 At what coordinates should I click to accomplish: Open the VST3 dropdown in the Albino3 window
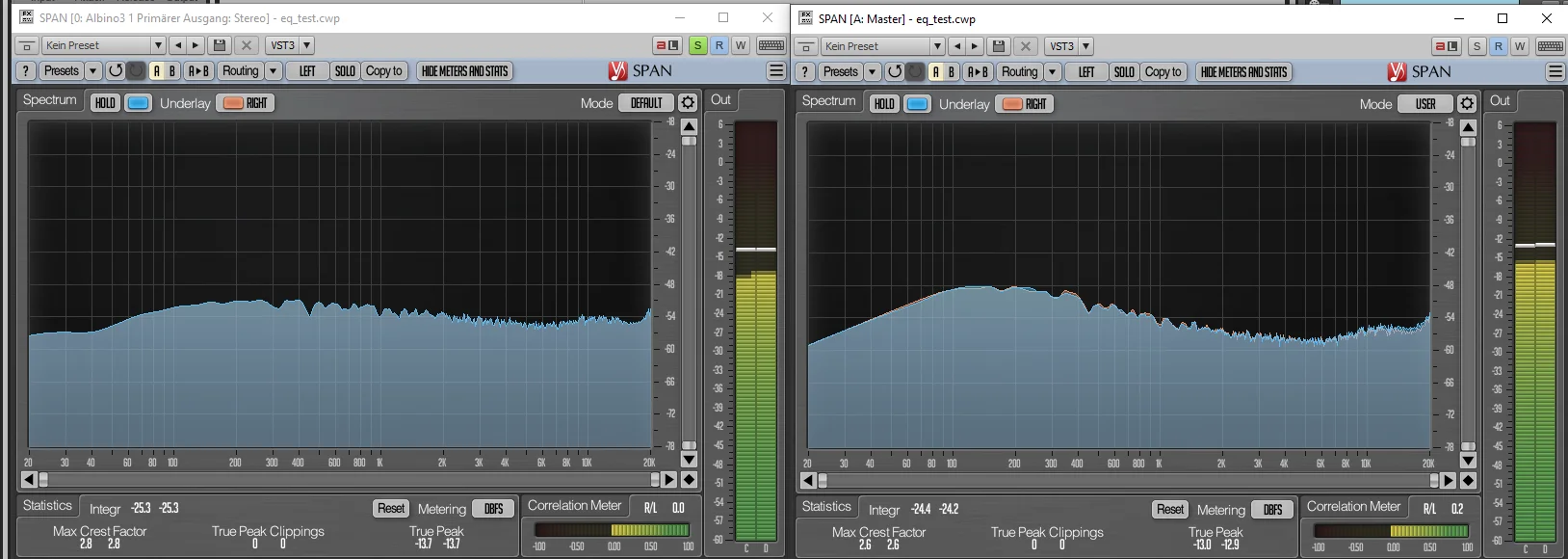[290, 45]
